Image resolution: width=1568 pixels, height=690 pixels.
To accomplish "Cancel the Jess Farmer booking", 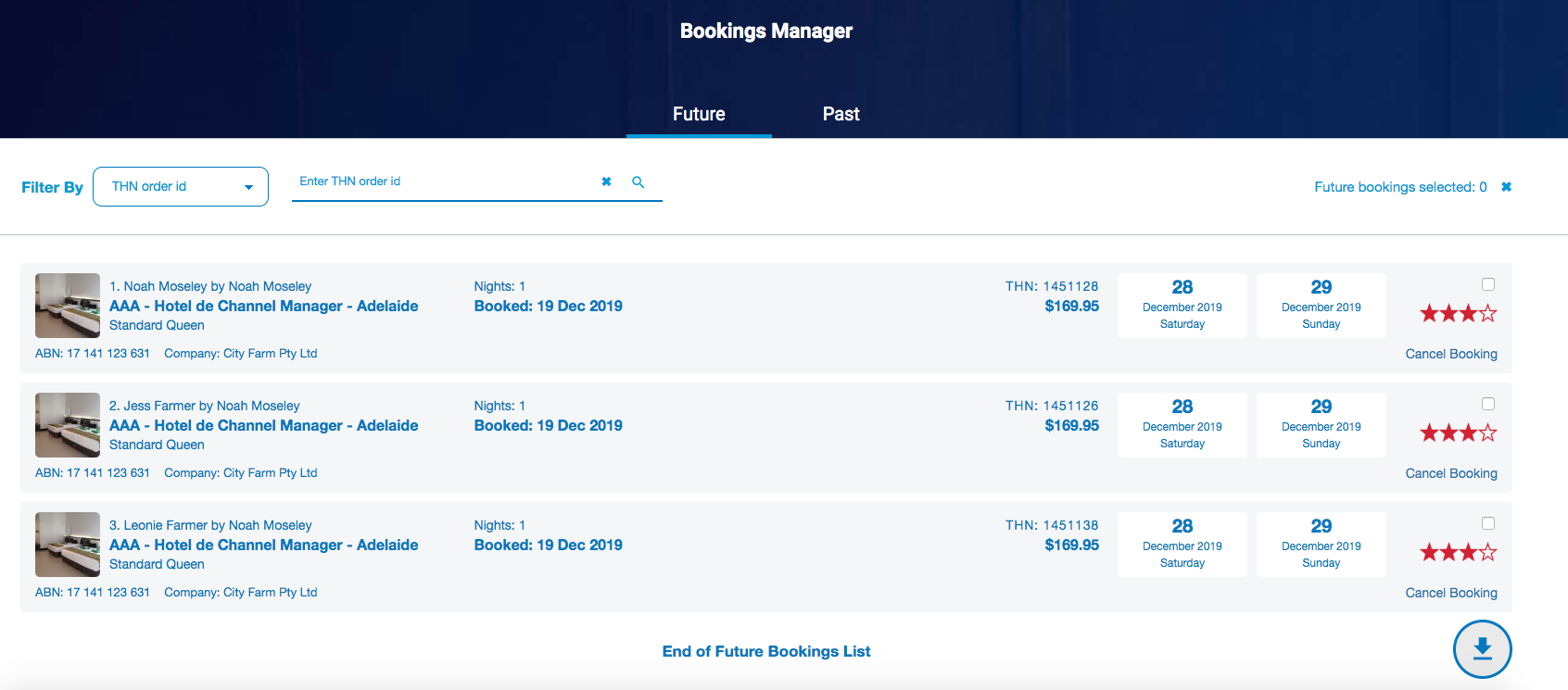I will click(x=1450, y=473).
